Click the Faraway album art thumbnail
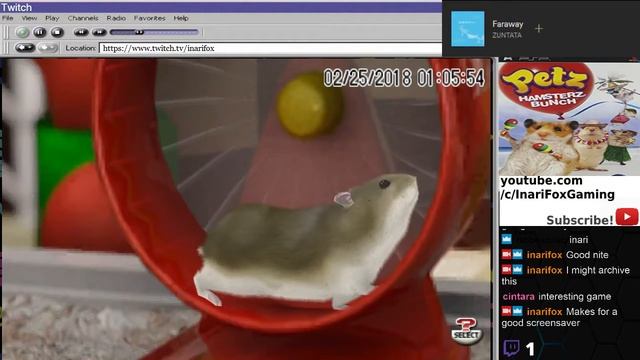The image size is (640, 360). pos(468,29)
